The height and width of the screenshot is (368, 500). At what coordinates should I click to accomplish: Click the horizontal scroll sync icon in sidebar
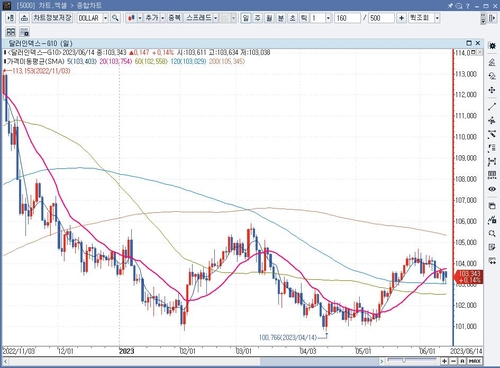pyautogui.click(x=492, y=261)
